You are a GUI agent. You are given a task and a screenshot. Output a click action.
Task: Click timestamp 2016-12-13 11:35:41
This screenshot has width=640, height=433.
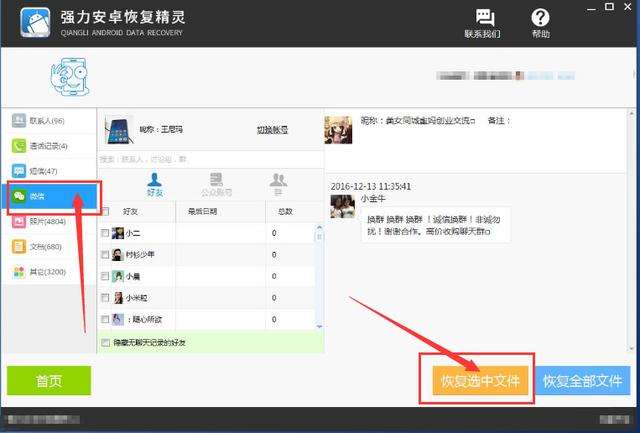(x=371, y=186)
